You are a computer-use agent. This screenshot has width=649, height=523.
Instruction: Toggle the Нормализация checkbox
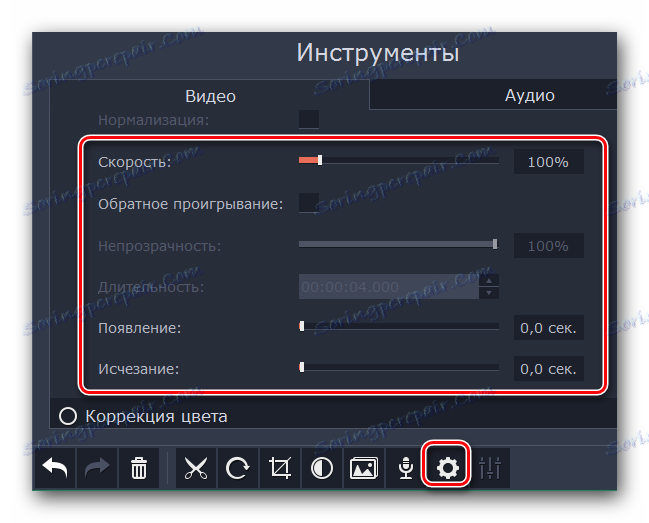tap(309, 119)
